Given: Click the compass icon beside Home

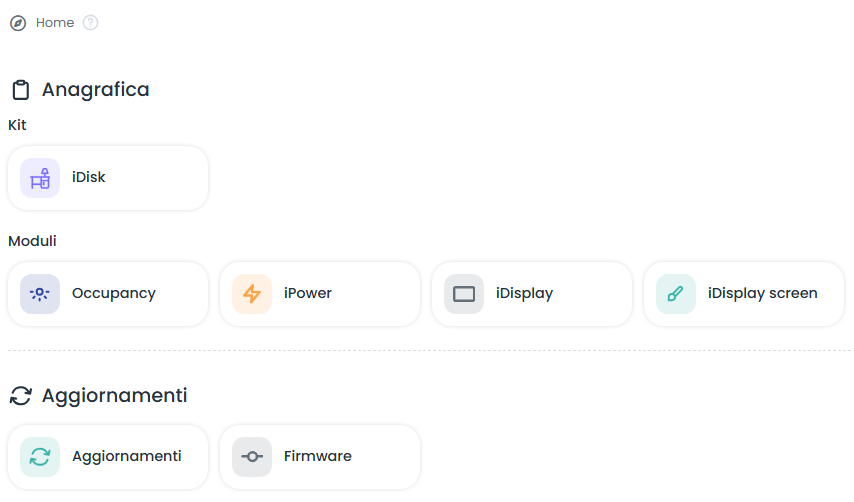Looking at the screenshot, I should [18, 23].
